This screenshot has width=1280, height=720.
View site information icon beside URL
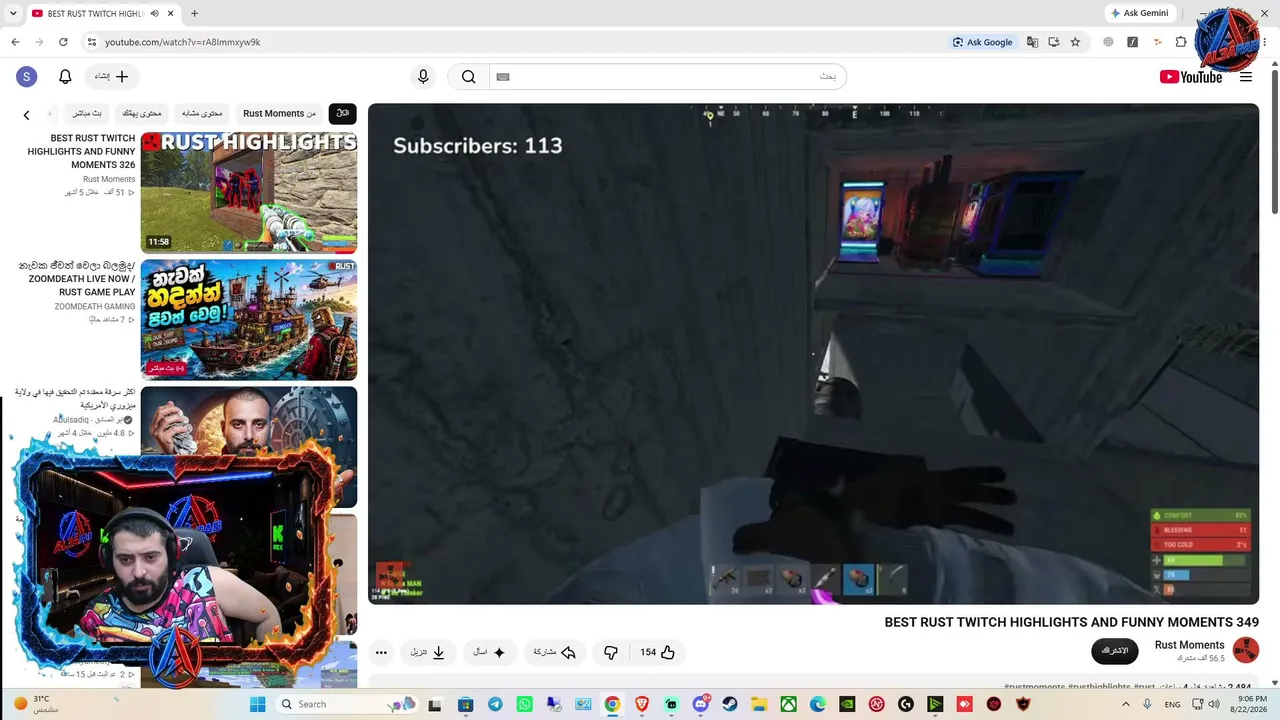[91, 42]
